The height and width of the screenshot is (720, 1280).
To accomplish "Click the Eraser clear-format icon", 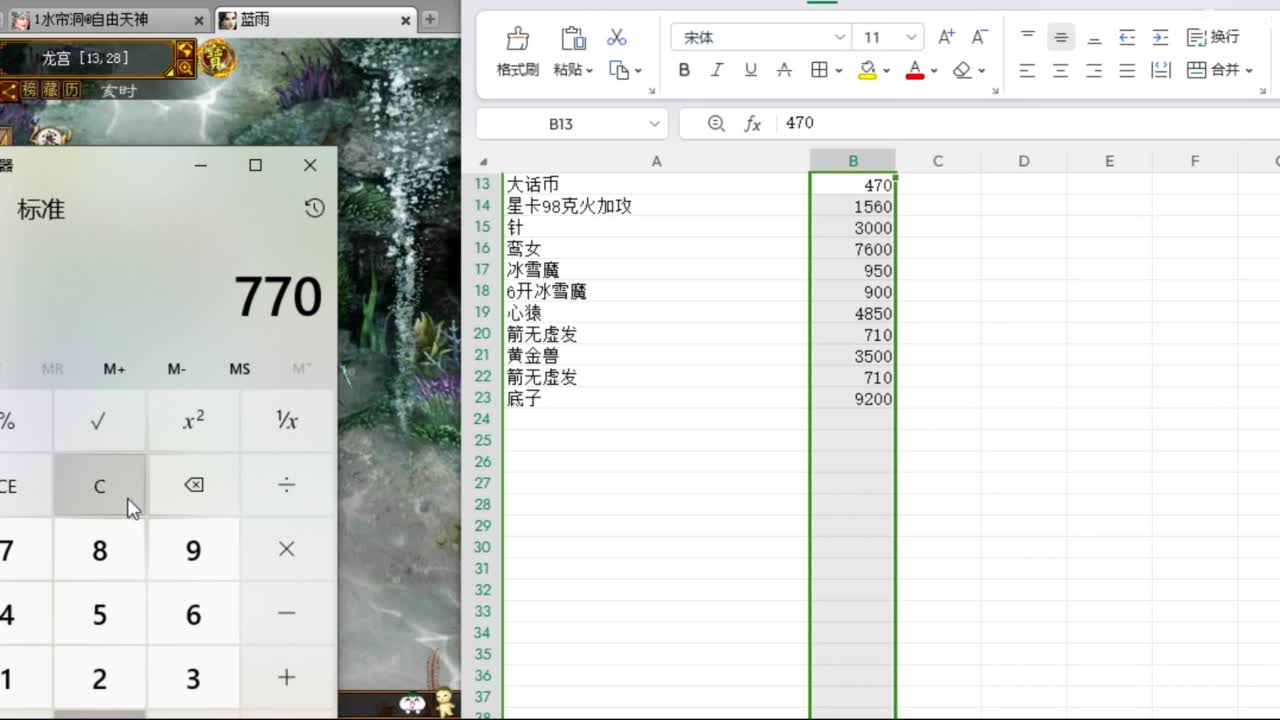I will (x=962, y=70).
